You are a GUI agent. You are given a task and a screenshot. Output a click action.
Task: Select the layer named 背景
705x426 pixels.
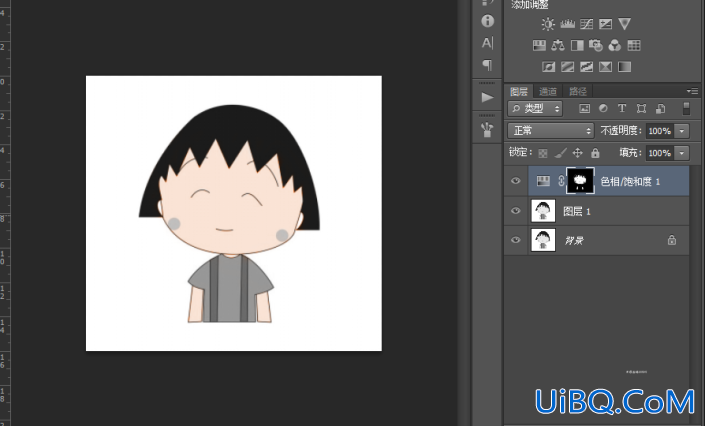[x=574, y=241]
